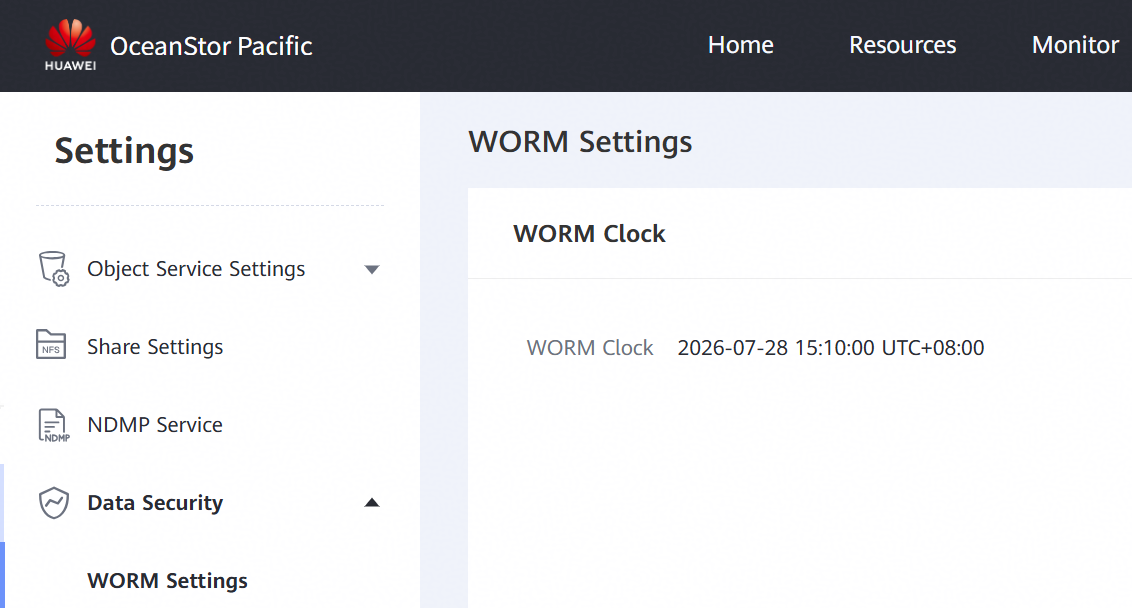1132x608 pixels.
Task: Expand the Object Service Settings arrow
Action: 372,269
